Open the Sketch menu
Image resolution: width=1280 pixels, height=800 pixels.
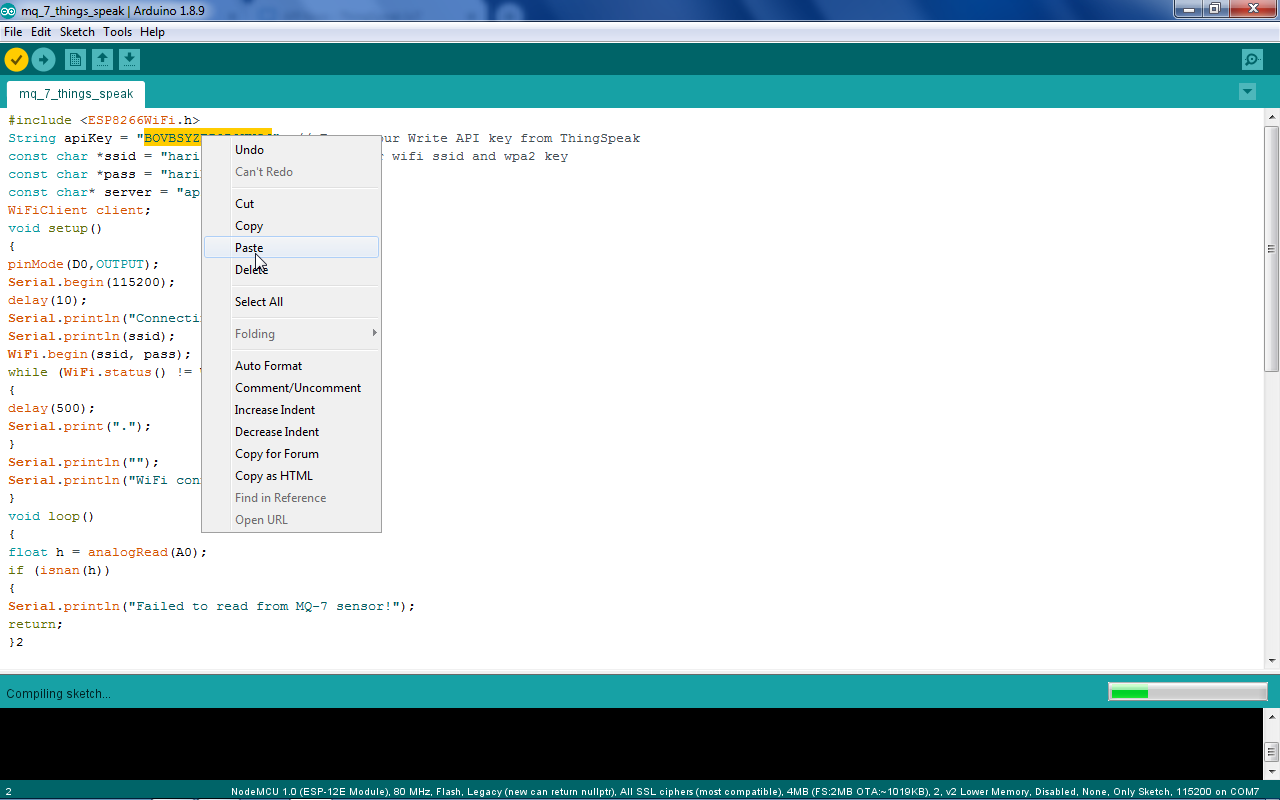click(x=77, y=32)
